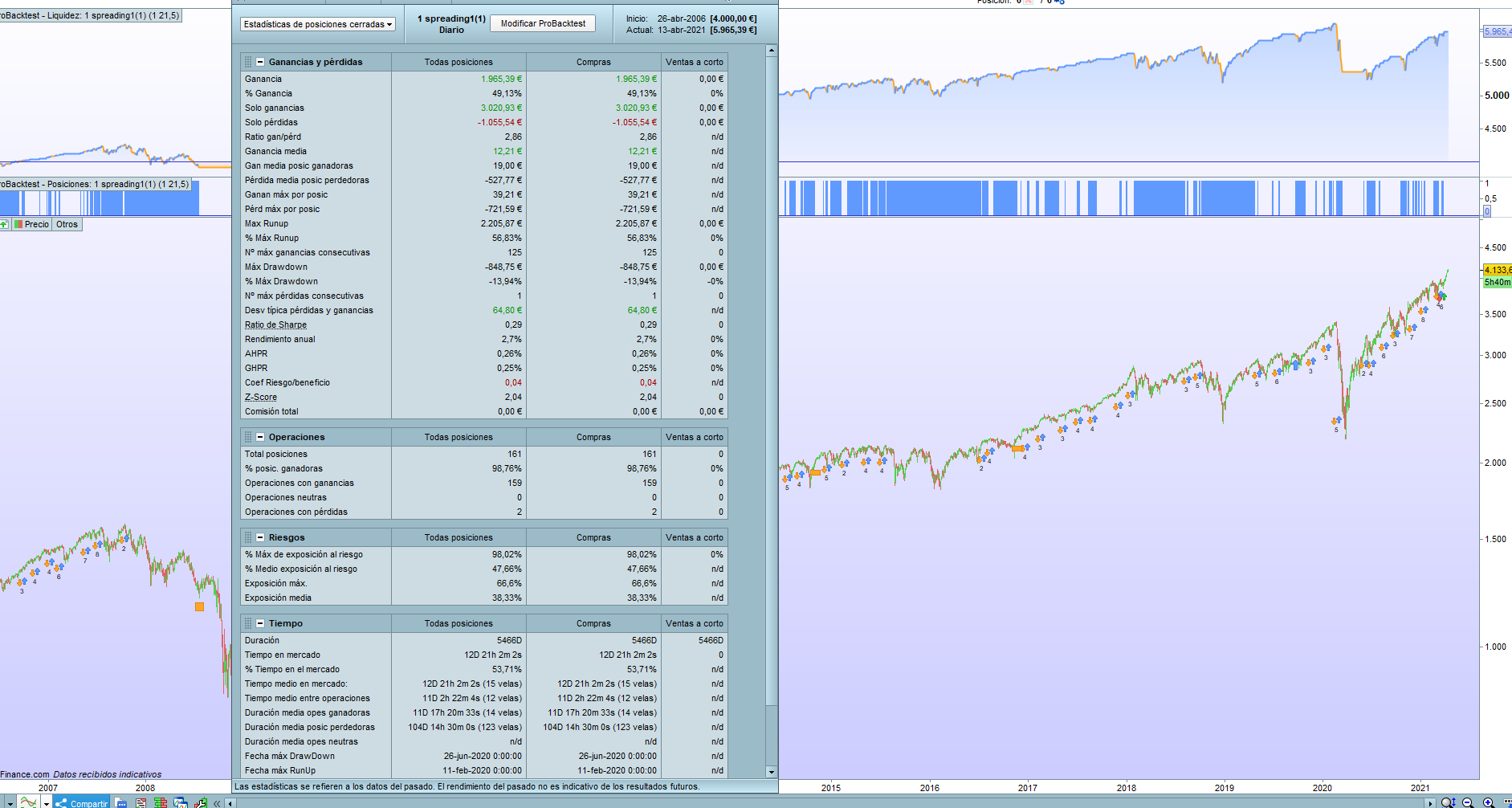
Task: Click the zoom out magnifier
Action: click(1468, 802)
